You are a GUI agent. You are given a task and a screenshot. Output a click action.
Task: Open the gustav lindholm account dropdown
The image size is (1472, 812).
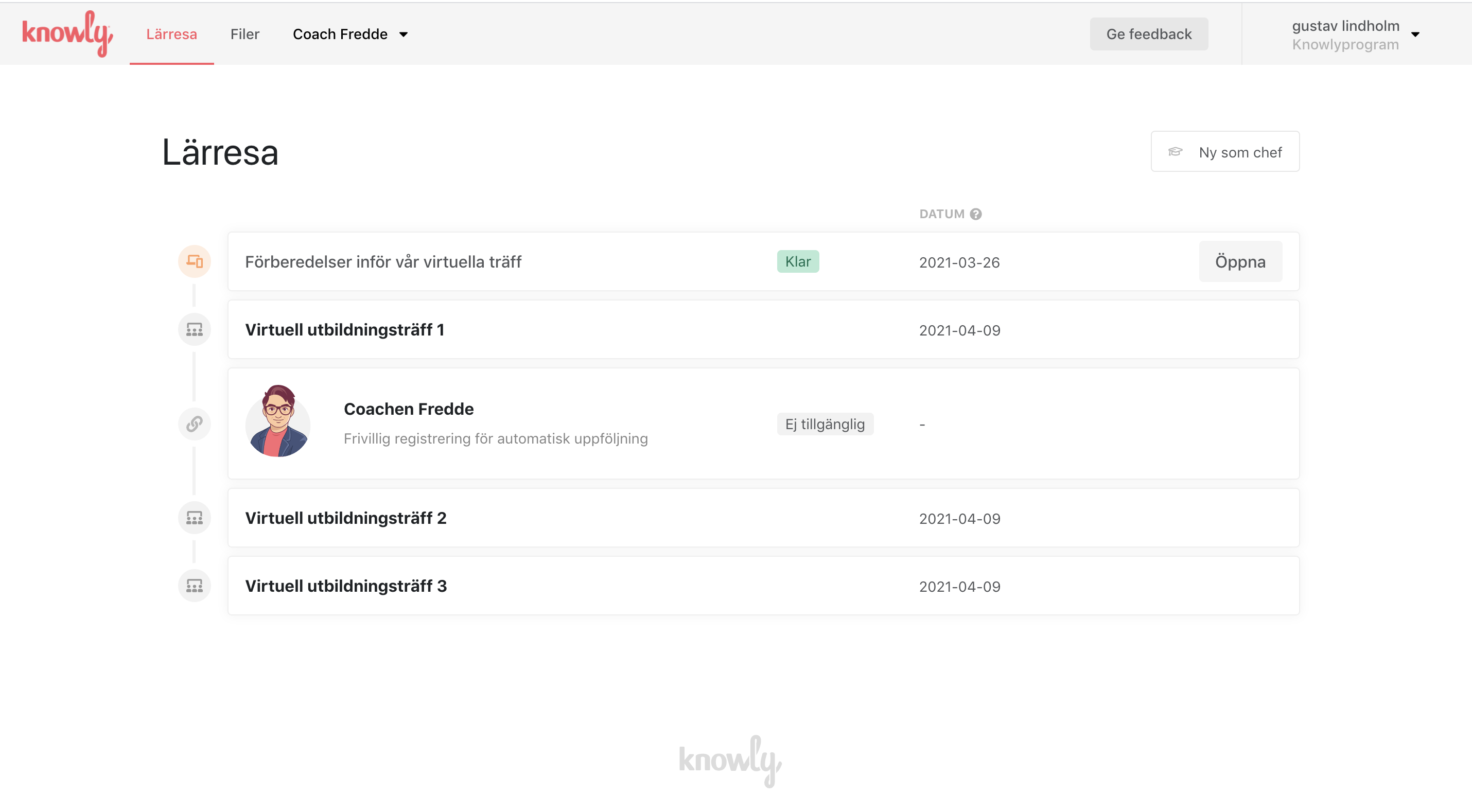[x=1355, y=34]
